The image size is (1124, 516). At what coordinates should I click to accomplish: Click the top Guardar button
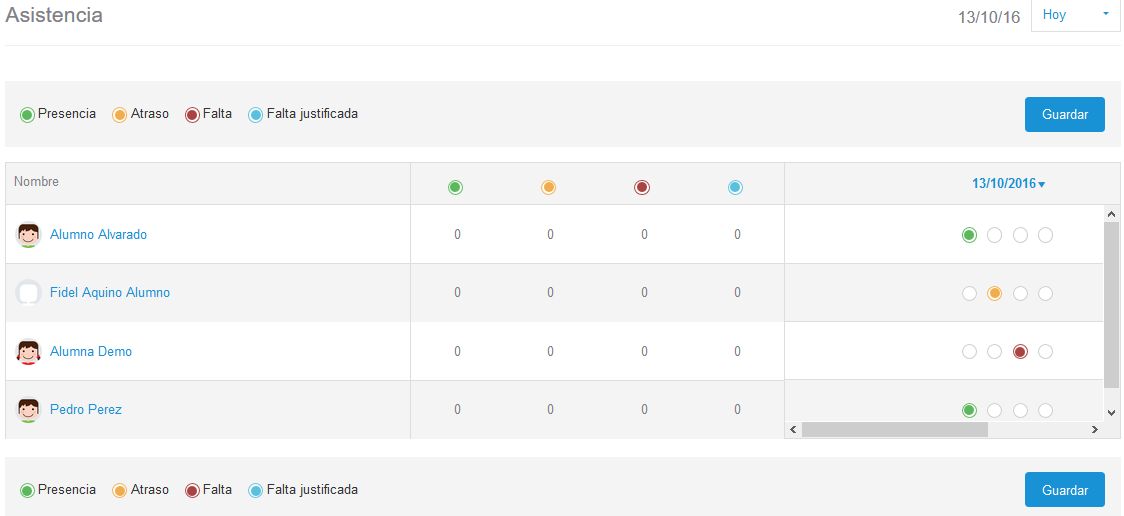tap(1064, 114)
